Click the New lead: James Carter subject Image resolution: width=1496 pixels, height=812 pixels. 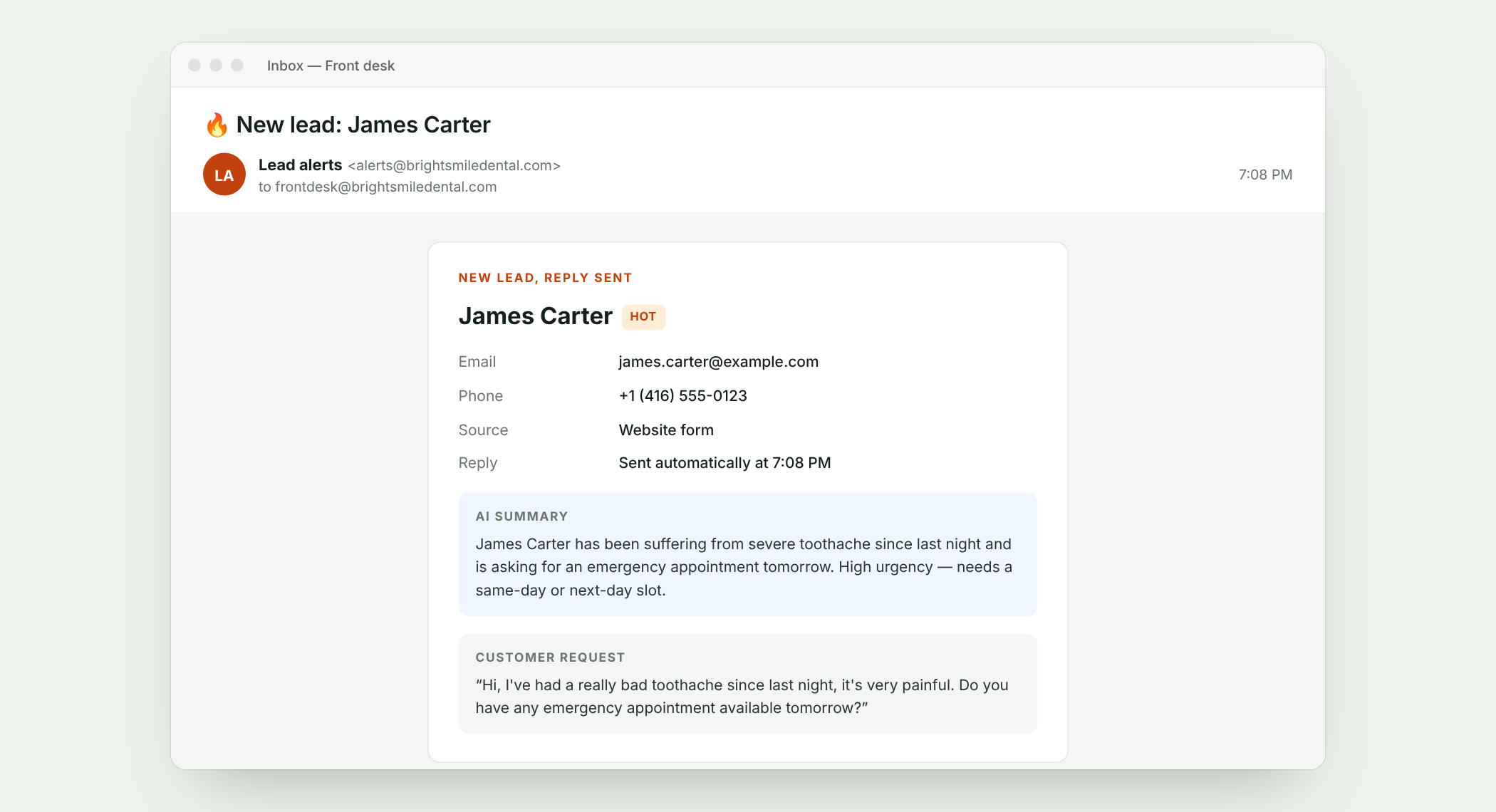tap(363, 125)
